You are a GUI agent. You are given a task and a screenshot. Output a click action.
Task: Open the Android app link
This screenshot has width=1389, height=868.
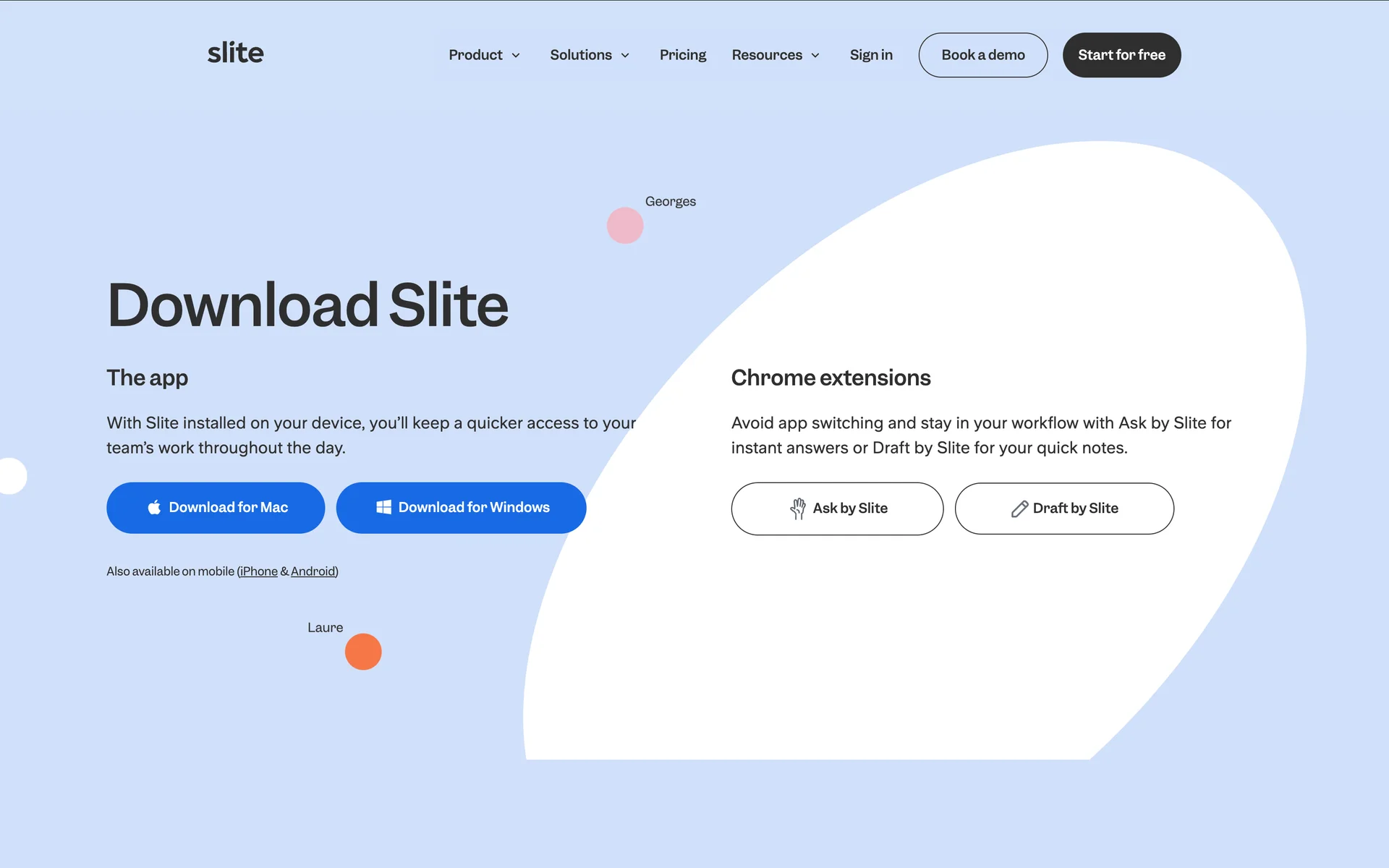[313, 571]
